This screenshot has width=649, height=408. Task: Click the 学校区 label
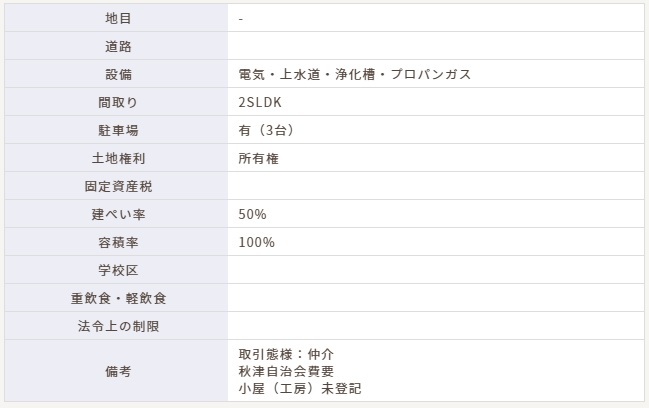pyautogui.click(x=118, y=270)
